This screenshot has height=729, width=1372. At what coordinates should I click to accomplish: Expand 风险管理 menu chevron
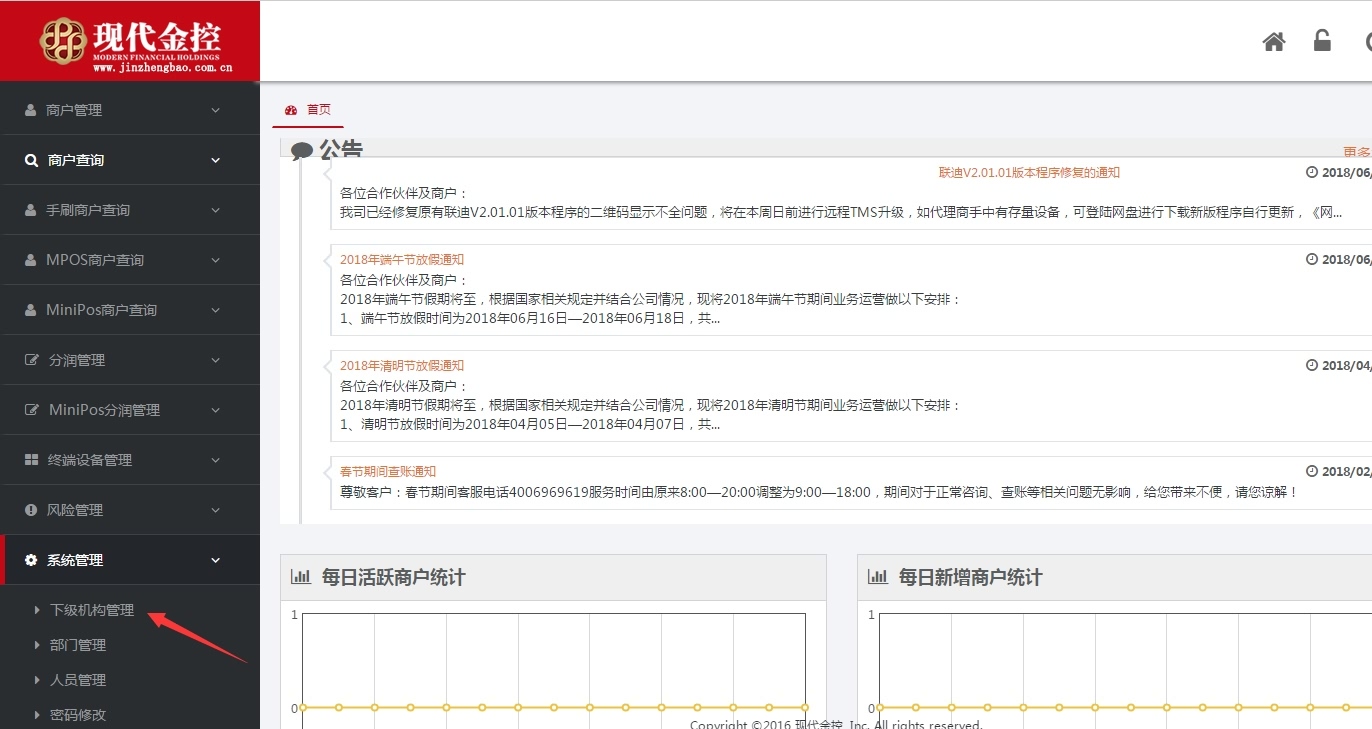[x=215, y=510]
